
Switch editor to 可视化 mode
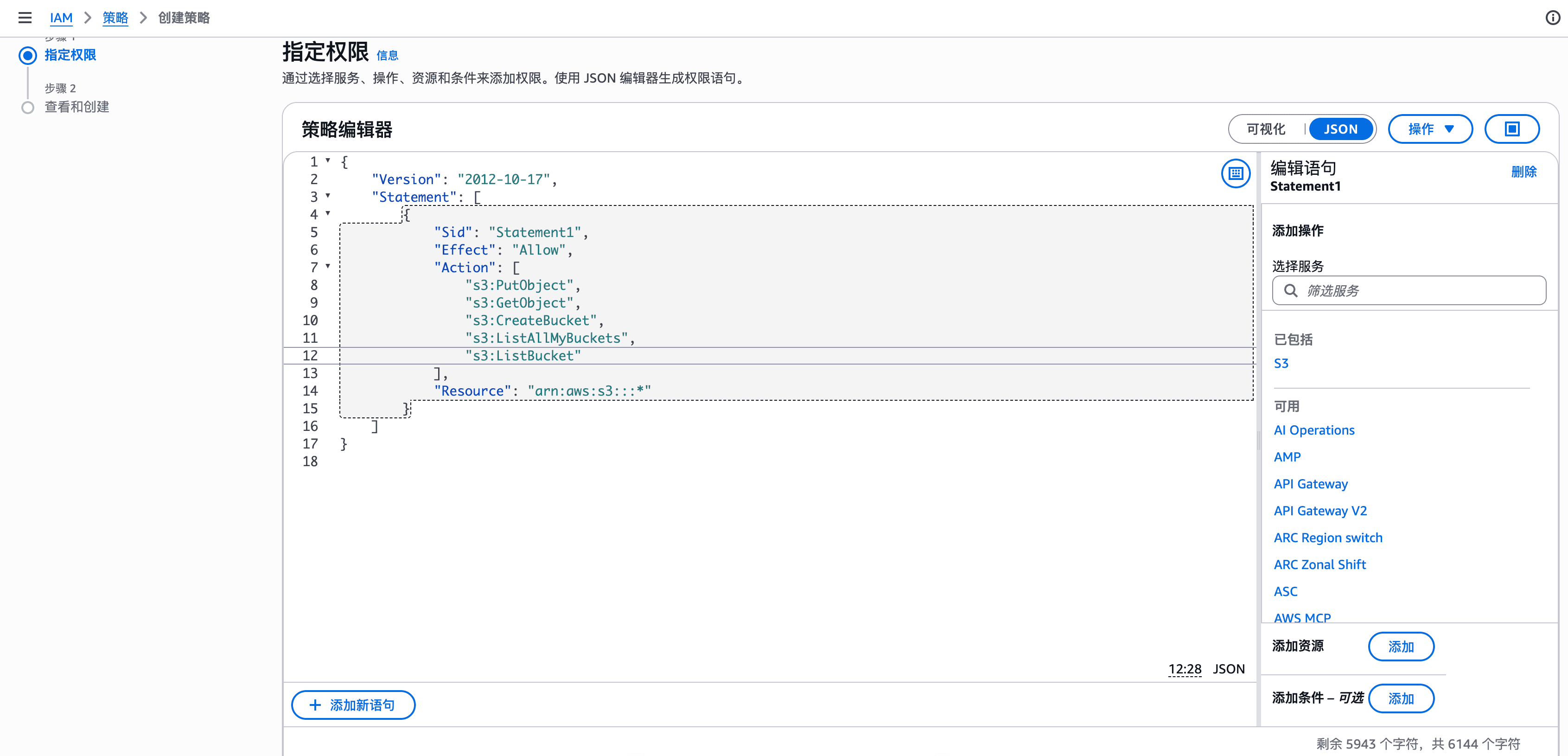pyautogui.click(x=1265, y=129)
